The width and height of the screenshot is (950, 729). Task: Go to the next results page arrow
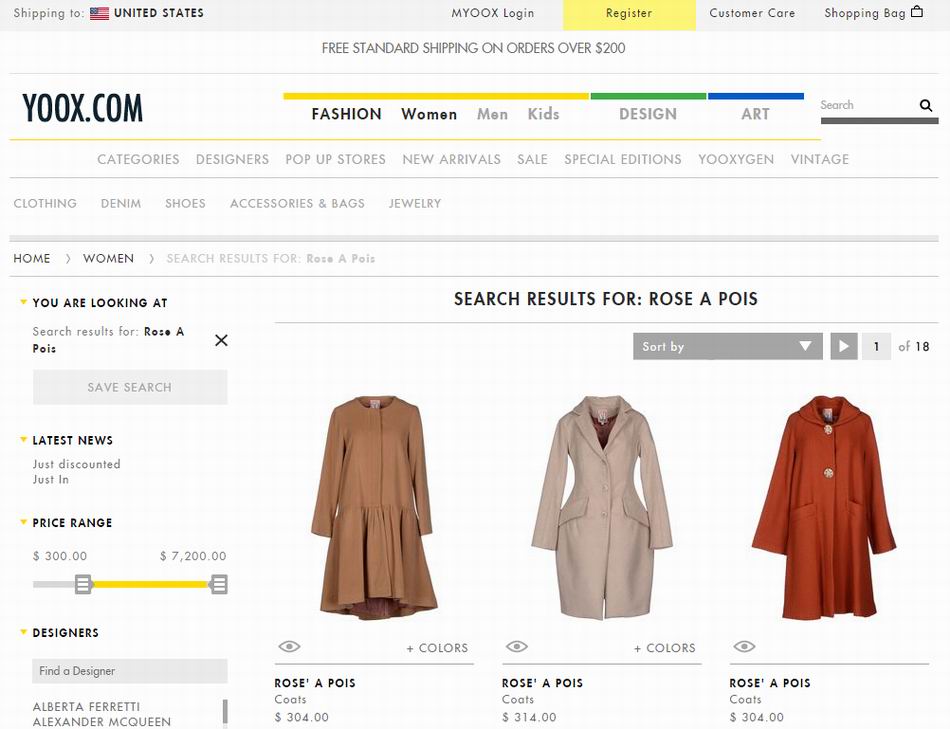pos(843,346)
